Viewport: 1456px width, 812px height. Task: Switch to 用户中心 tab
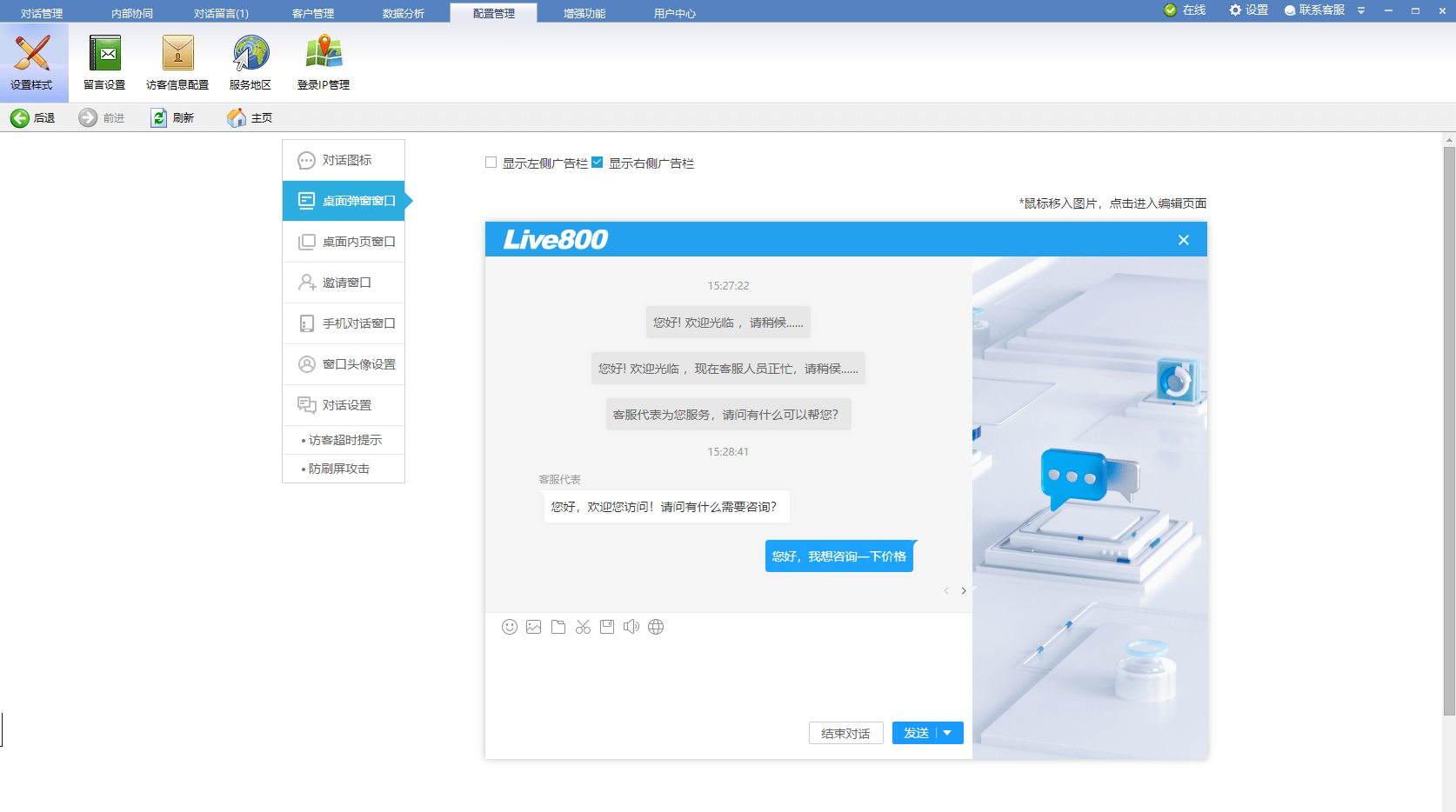tap(675, 13)
